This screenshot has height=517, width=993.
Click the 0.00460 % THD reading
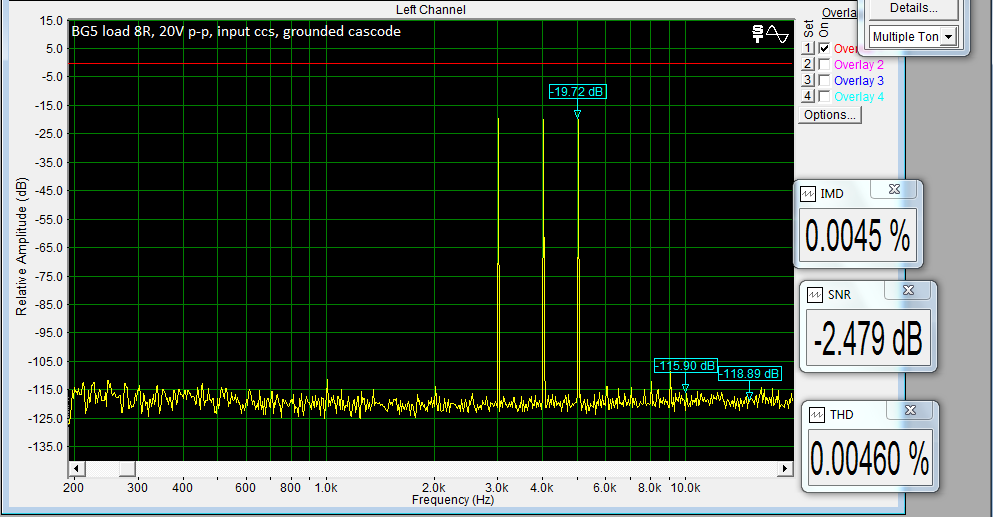(x=870, y=457)
